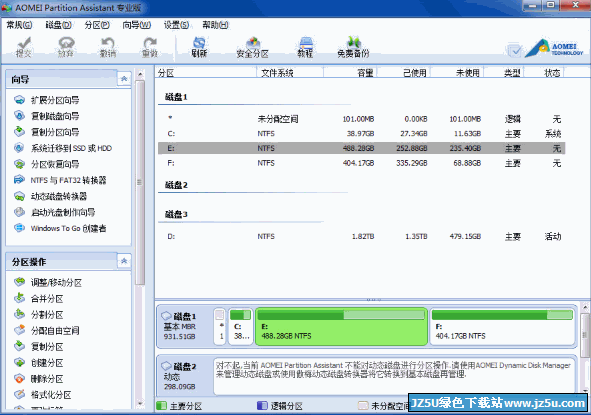Open the 帮助(H) menu

[215, 25]
